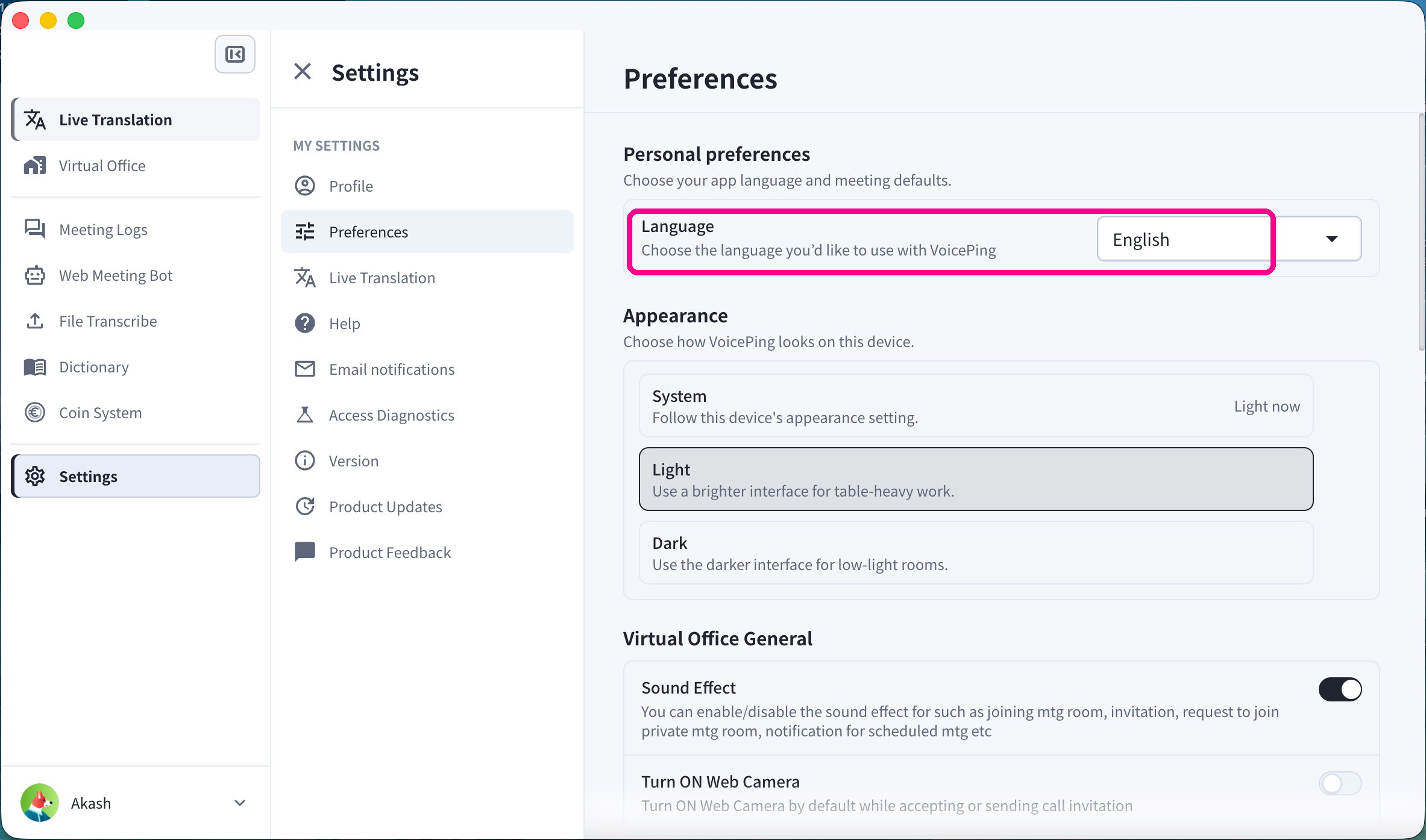Select the Light appearance option

coord(976,479)
